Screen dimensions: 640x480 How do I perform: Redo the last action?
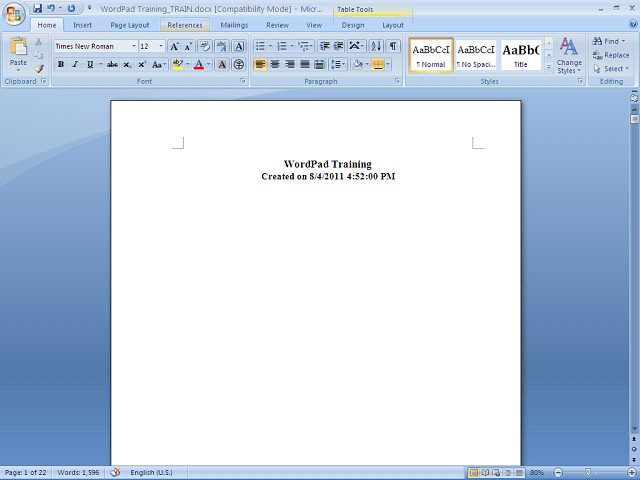71,8
